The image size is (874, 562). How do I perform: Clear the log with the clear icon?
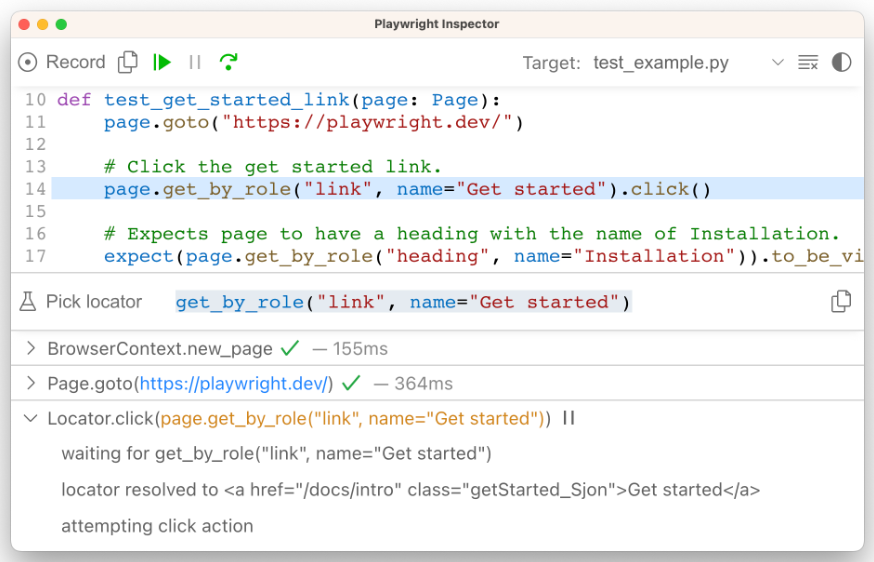(x=808, y=63)
